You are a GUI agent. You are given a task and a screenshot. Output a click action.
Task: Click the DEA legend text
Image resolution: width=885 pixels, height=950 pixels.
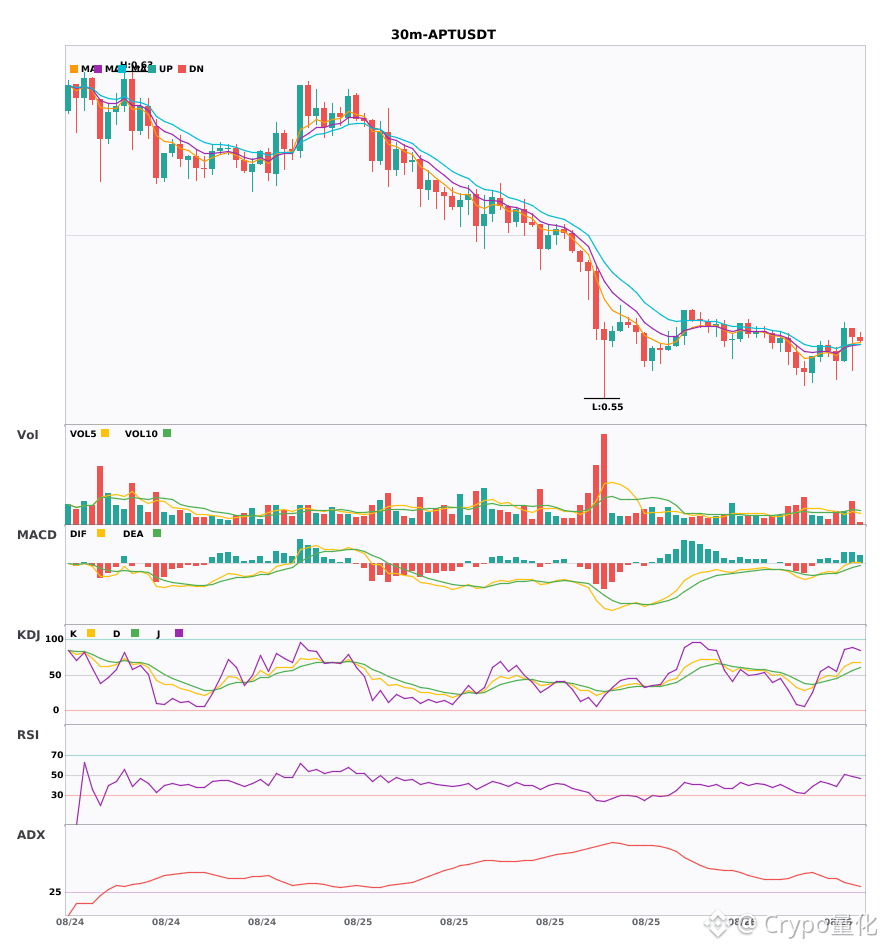(133, 534)
